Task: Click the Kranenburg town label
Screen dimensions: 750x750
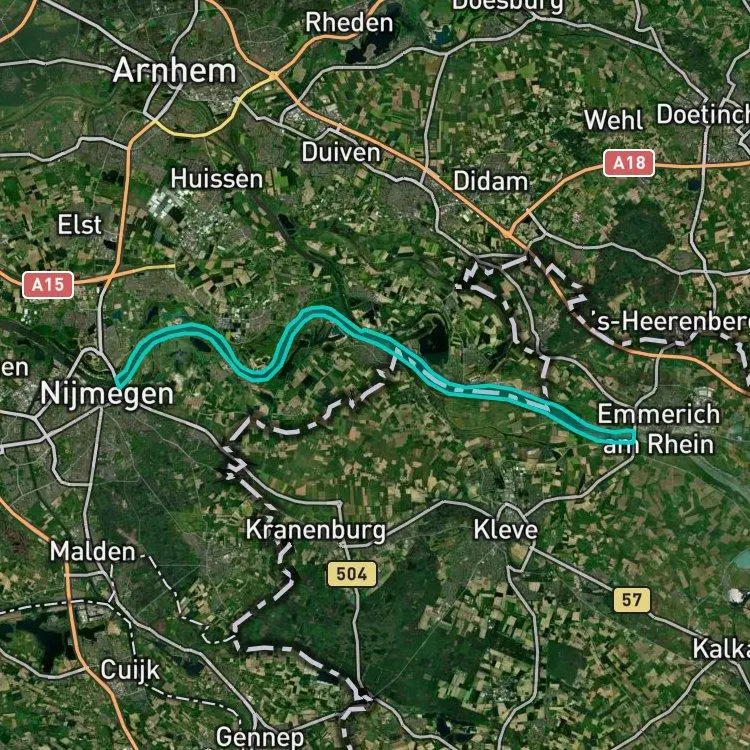Action: (x=316, y=530)
